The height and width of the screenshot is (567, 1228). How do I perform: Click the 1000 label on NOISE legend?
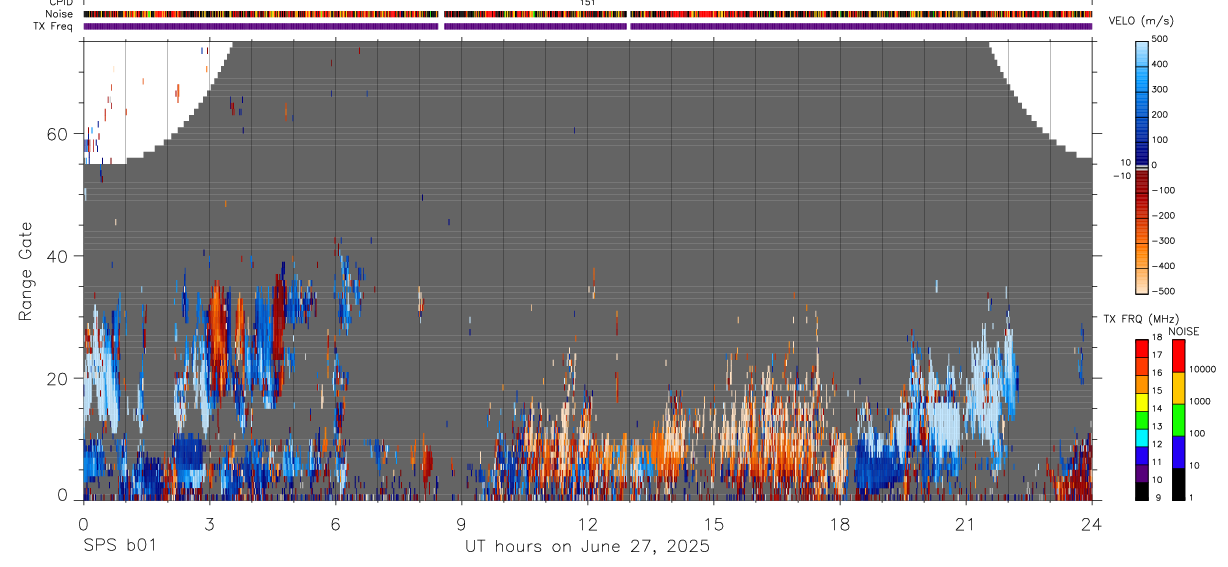click(x=1202, y=401)
